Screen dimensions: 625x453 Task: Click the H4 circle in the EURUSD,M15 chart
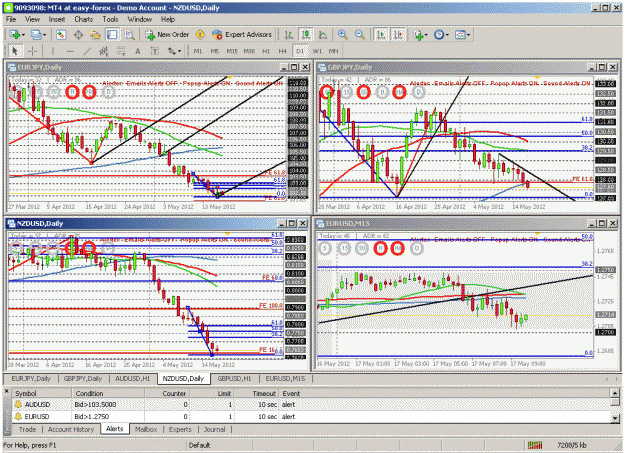tap(397, 248)
